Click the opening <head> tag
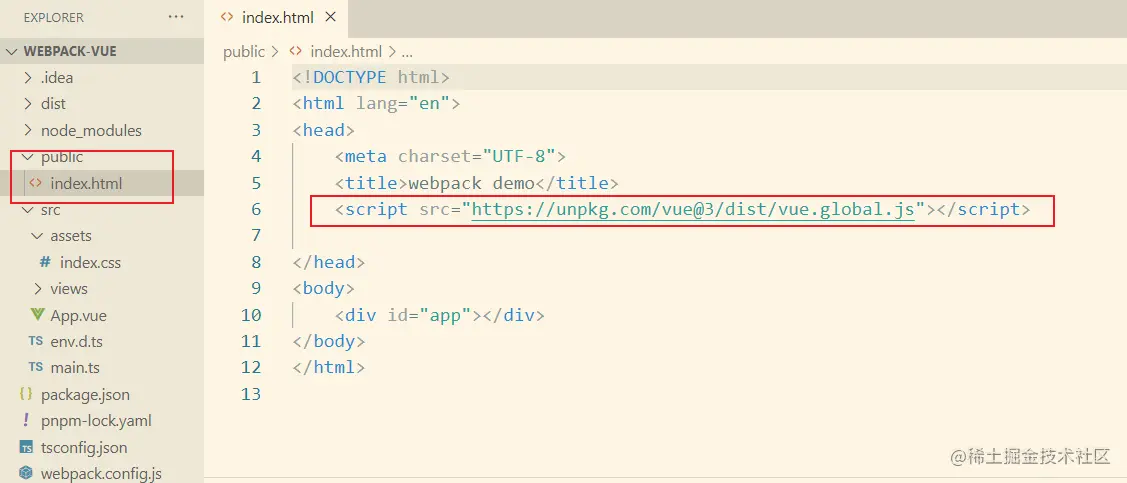Image resolution: width=1127 pixels, height=483 pixels. [x=324, y=130]
